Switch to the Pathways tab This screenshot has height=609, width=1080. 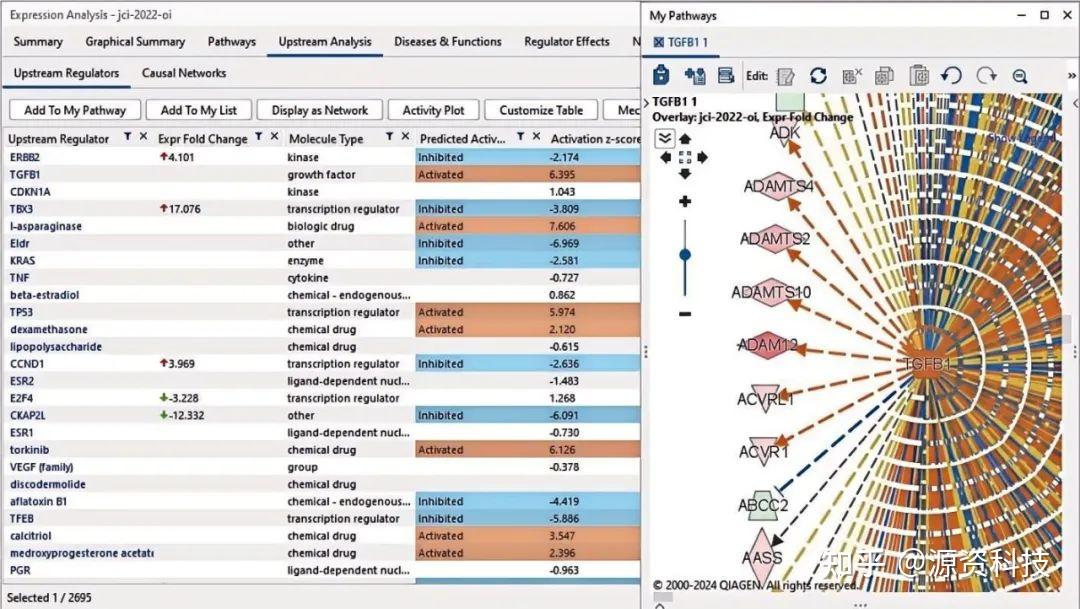231,41
